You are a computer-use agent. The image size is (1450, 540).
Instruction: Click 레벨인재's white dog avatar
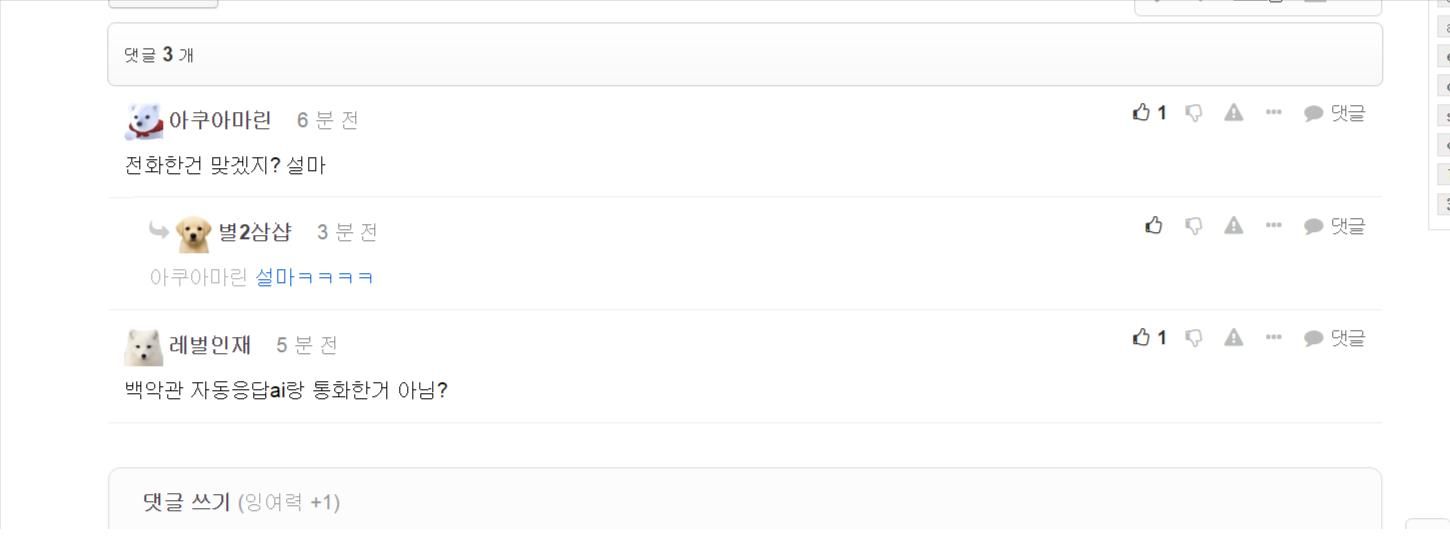143,346
